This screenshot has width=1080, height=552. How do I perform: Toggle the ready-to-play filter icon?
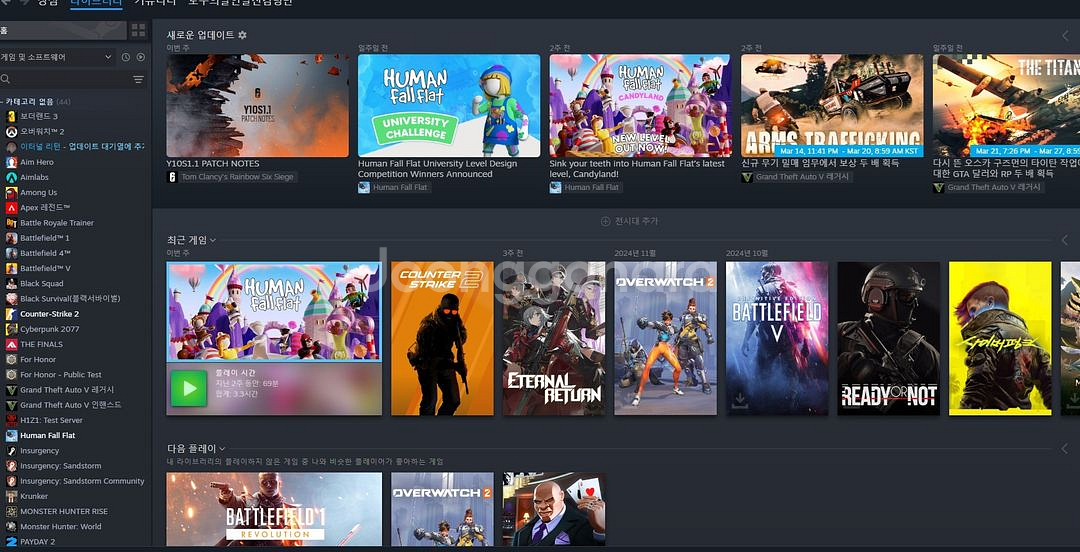click(141, 57)
